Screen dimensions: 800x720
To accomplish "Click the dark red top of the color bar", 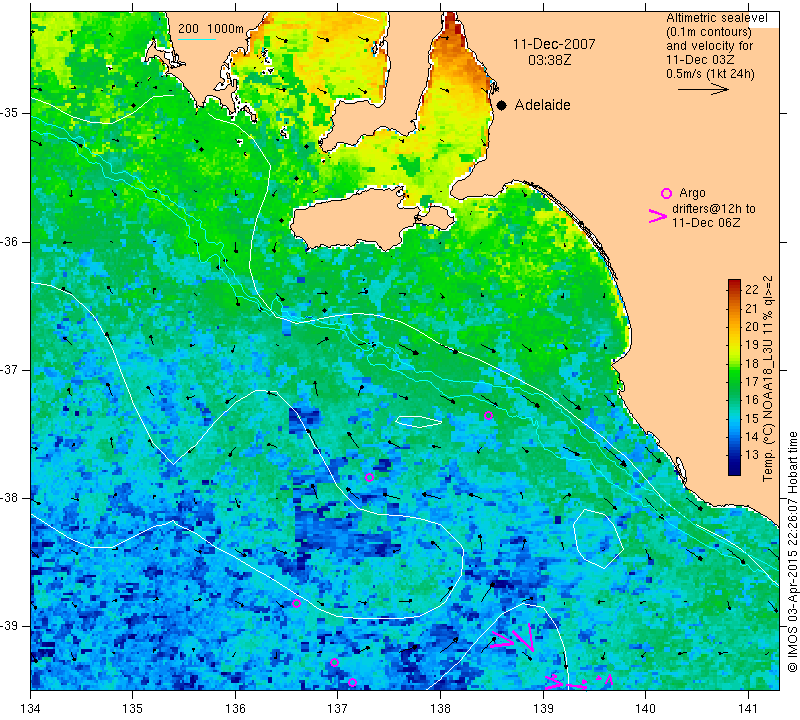I will click(x=734, y=283).
